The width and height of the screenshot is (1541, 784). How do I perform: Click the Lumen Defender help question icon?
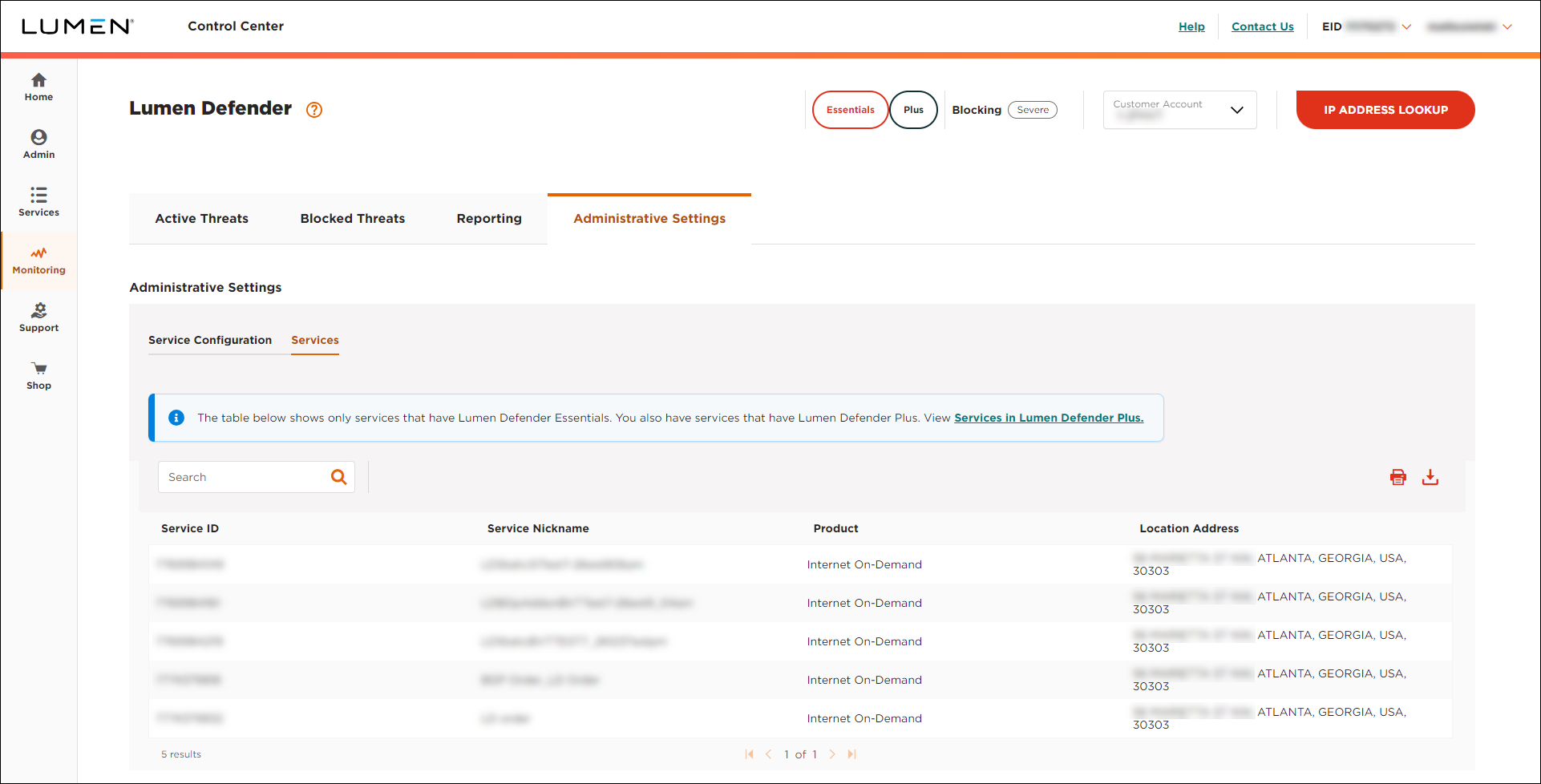click(x=314, y=110)
